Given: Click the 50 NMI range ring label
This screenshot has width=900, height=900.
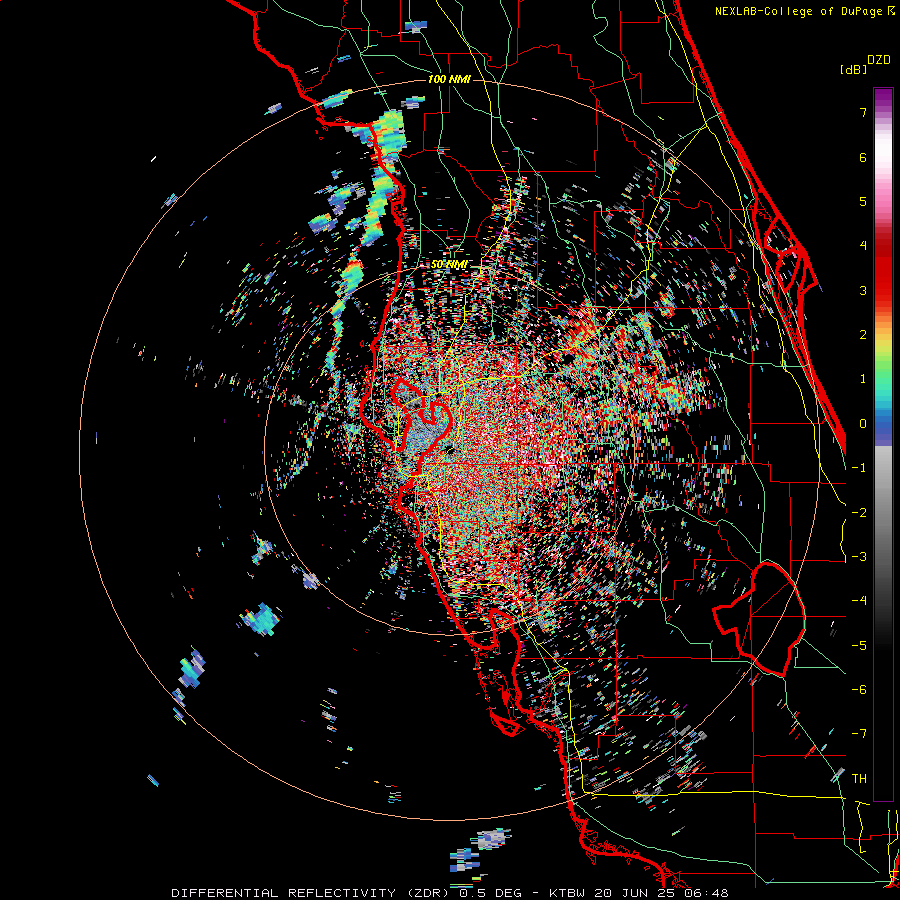Looking at the screenshot, I should [x=449, y=265].
